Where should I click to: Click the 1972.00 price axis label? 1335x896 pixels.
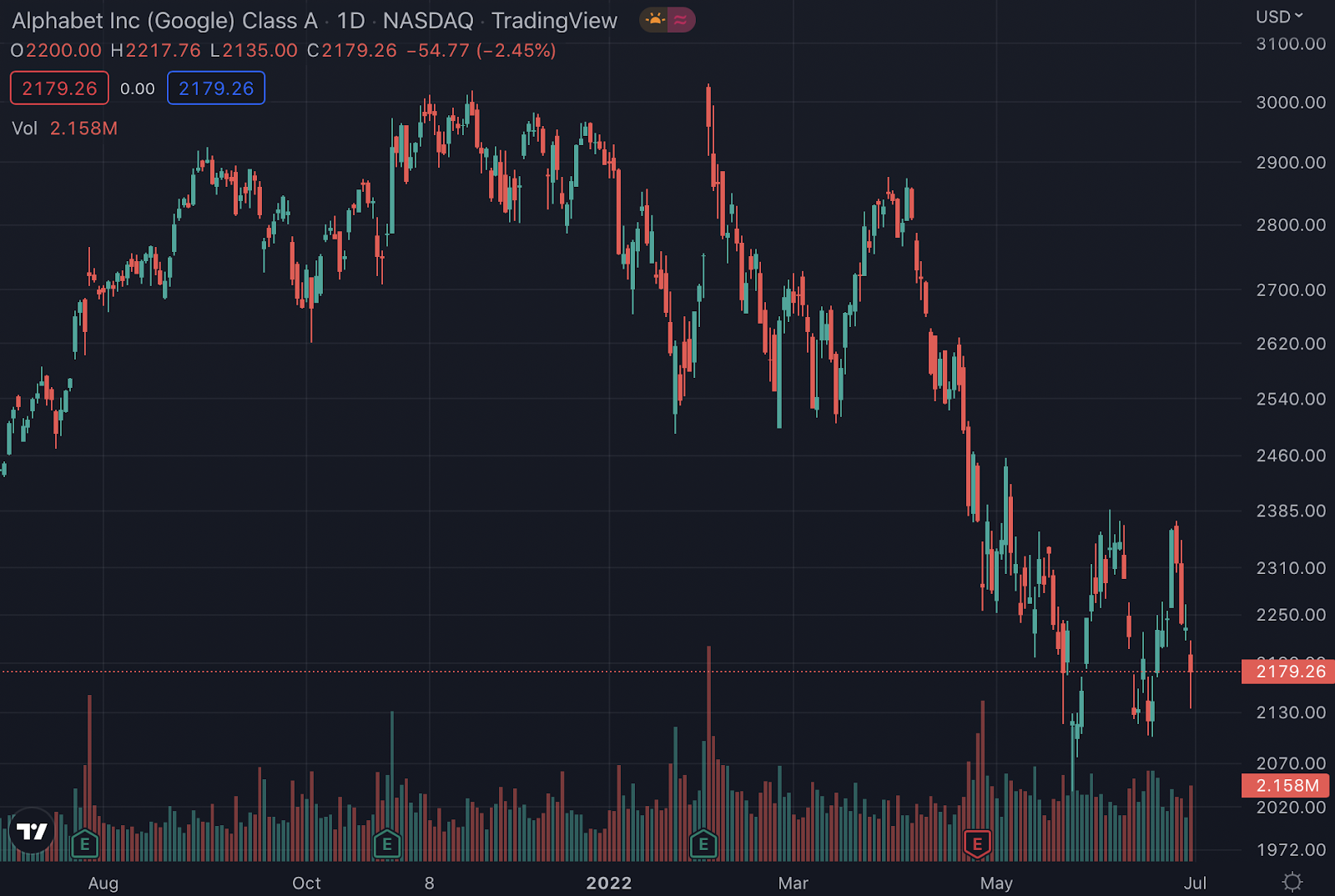point(1291,850)
